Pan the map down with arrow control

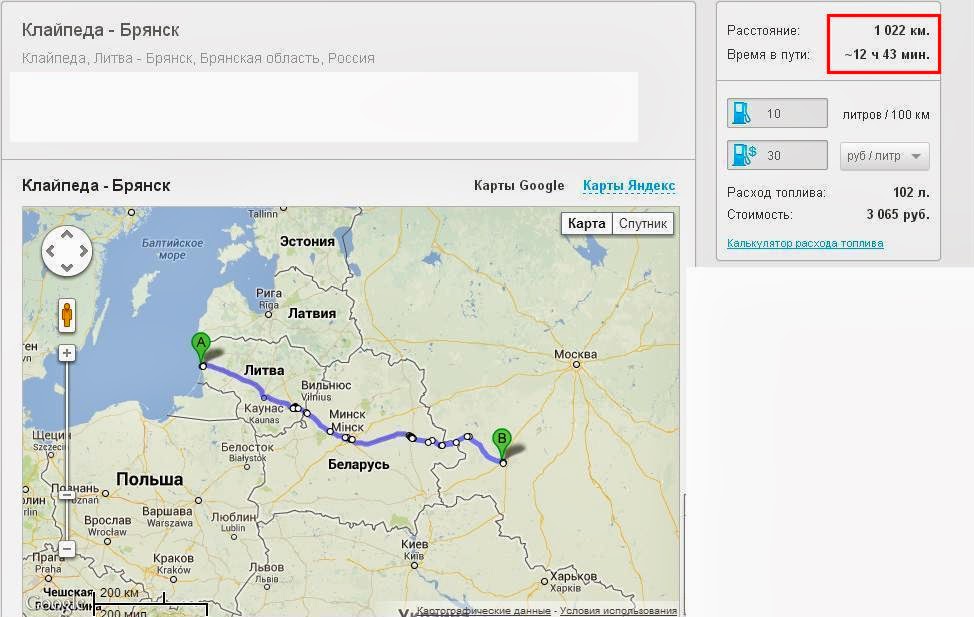coord(67,268)
